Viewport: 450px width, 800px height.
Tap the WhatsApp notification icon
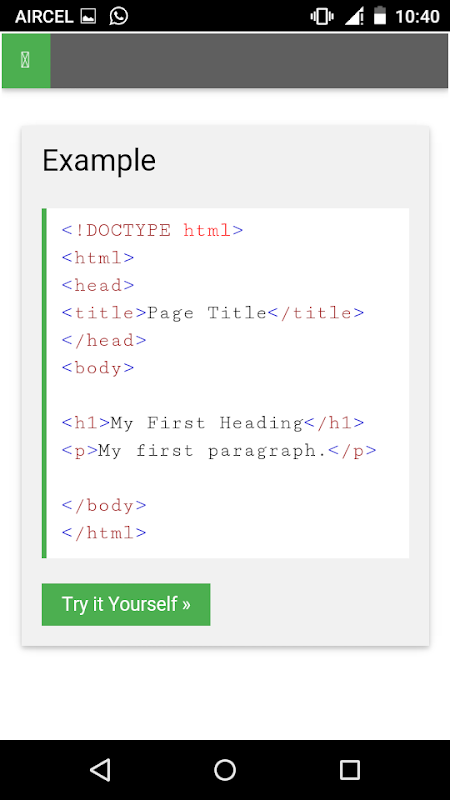pos(118,16)
